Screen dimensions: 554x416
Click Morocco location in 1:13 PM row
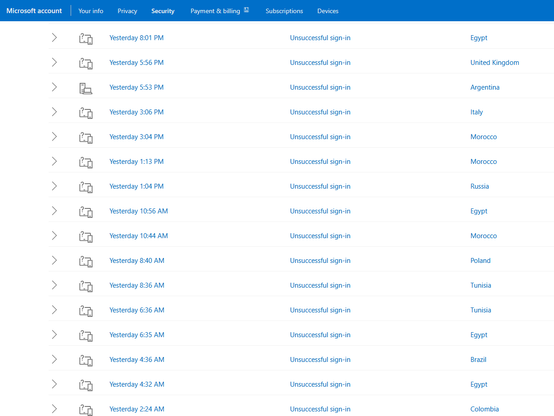tap(483, 162)
